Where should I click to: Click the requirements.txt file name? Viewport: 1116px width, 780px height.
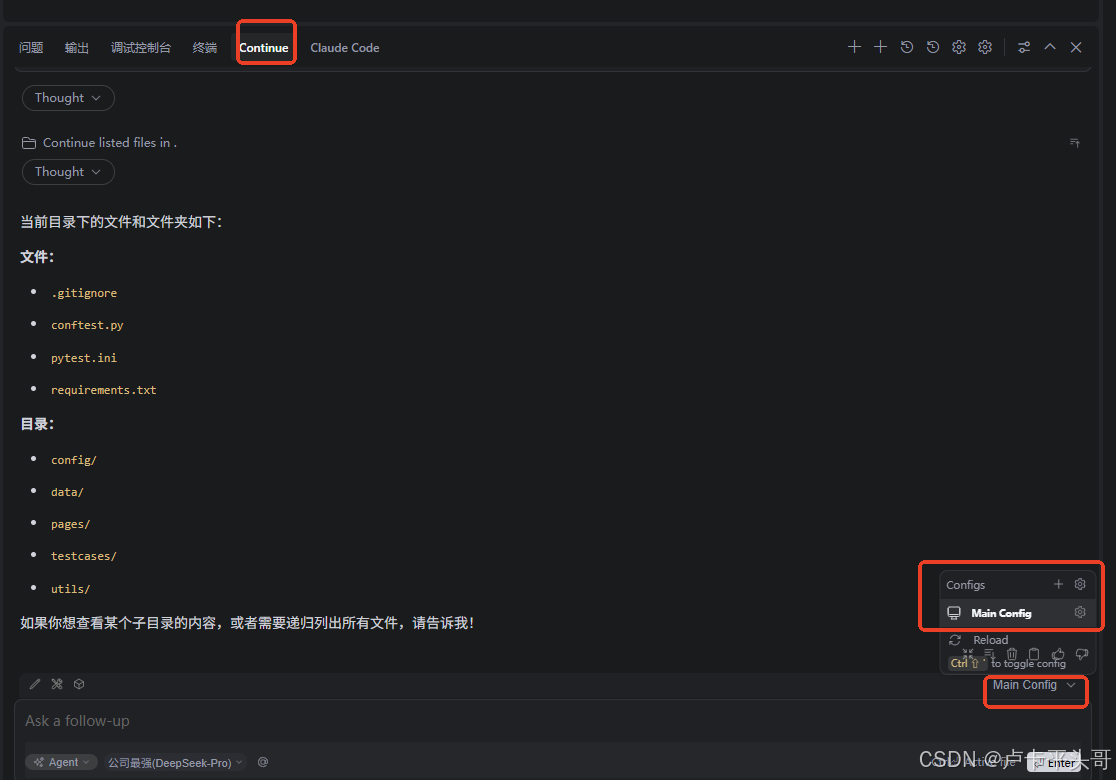tap(103, 390)
